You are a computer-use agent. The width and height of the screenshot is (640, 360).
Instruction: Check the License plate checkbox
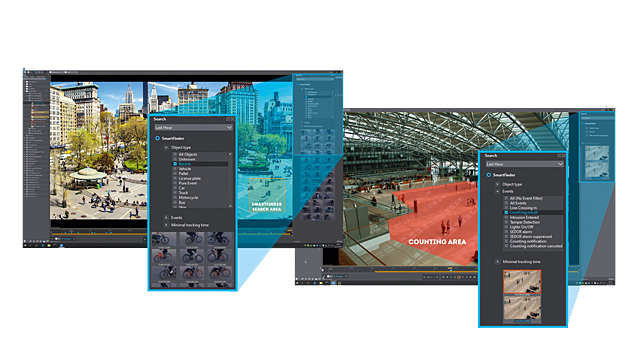point(175,178)
